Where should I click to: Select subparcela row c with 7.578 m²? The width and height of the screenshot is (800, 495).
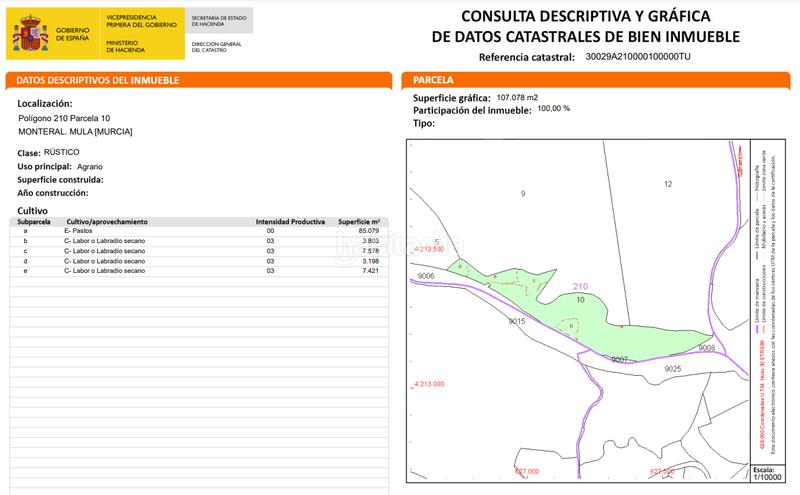(200, 251)
